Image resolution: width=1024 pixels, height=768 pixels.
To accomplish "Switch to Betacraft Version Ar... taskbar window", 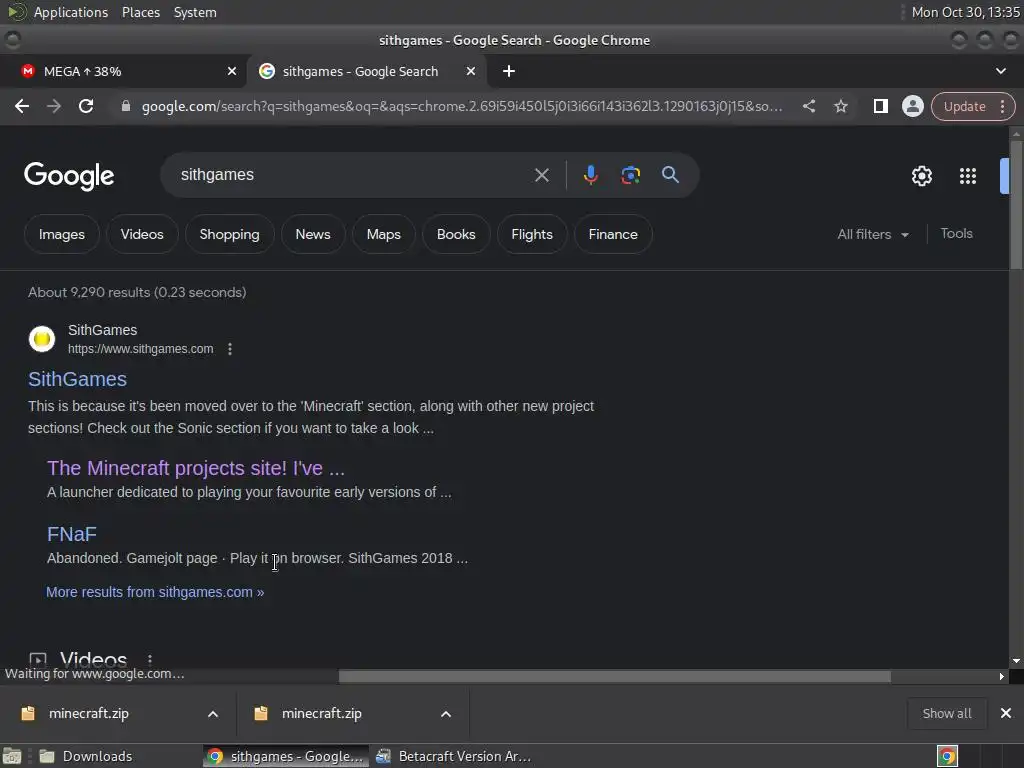I will tap(454, 756).
